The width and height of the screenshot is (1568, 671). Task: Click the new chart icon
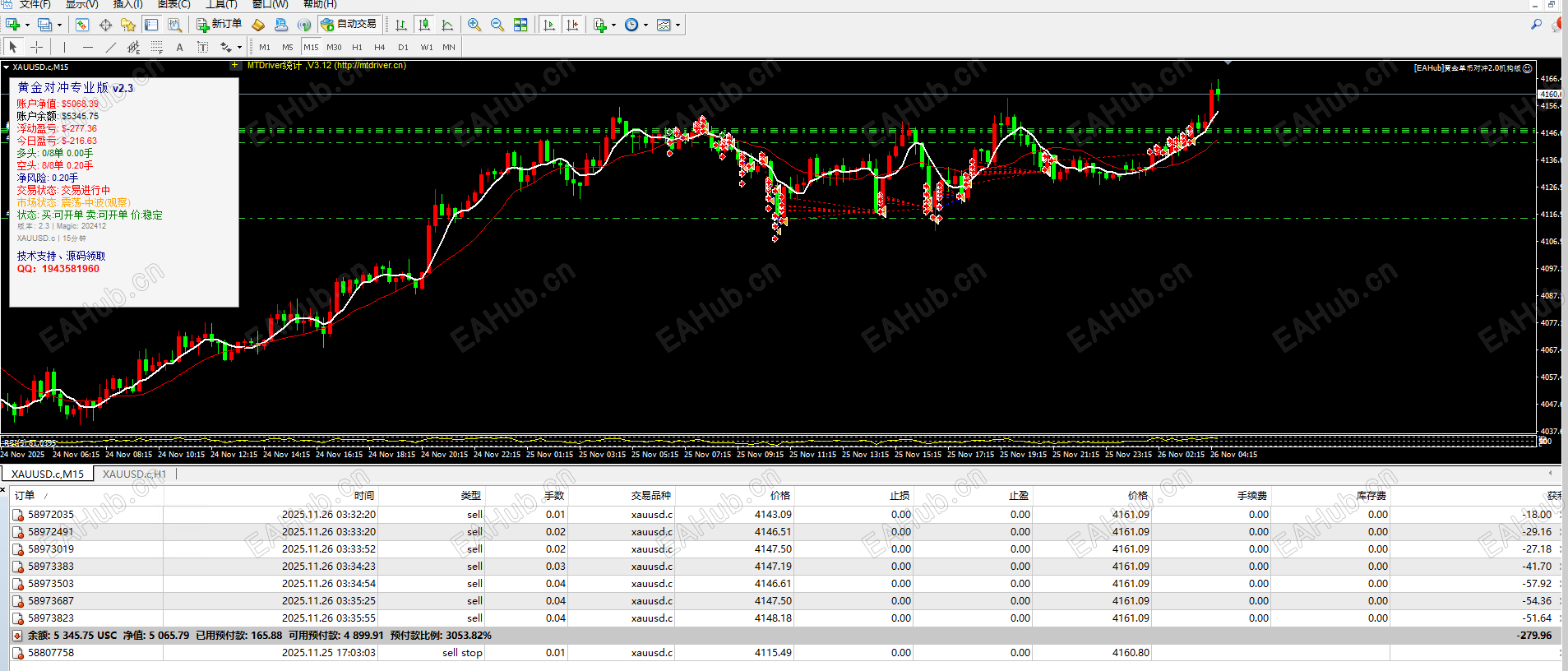coord(12,25)
